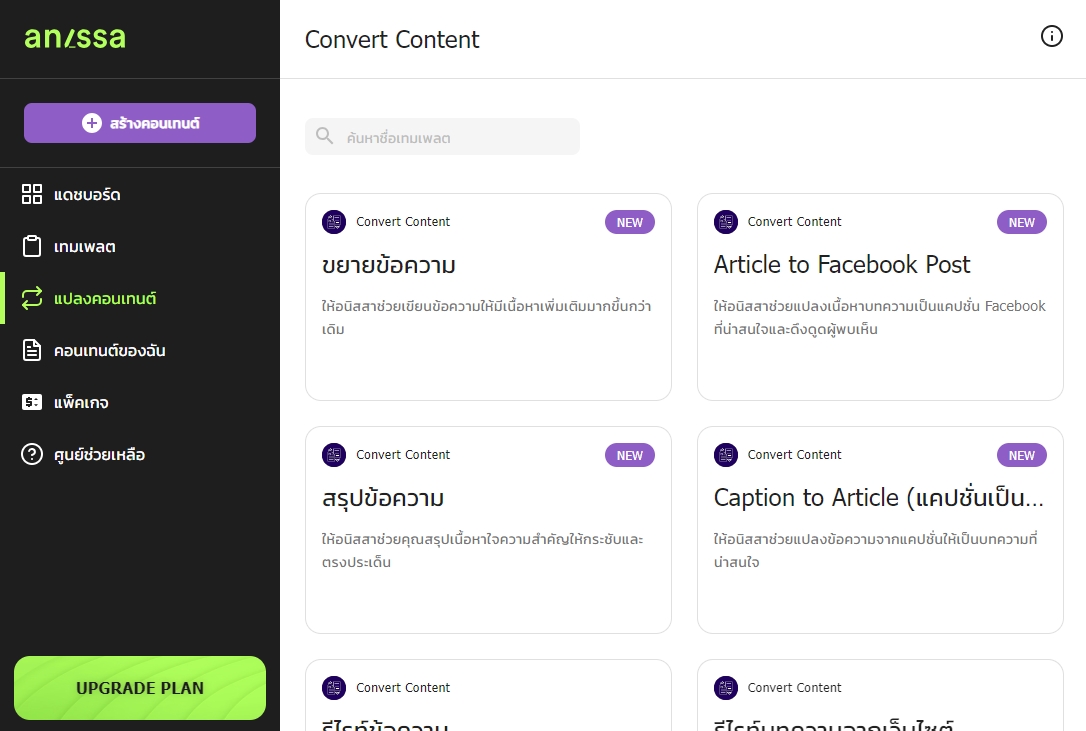Viewport: 1086px width, 731px height.
Task: Click the search magnifier icon
Action: coord(324,135)
